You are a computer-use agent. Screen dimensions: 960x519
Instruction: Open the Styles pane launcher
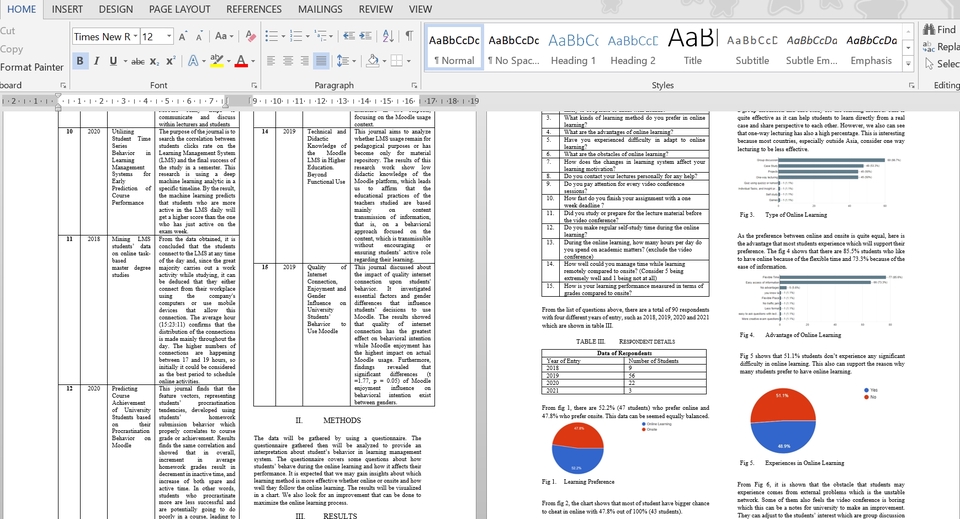click(912, 86)
